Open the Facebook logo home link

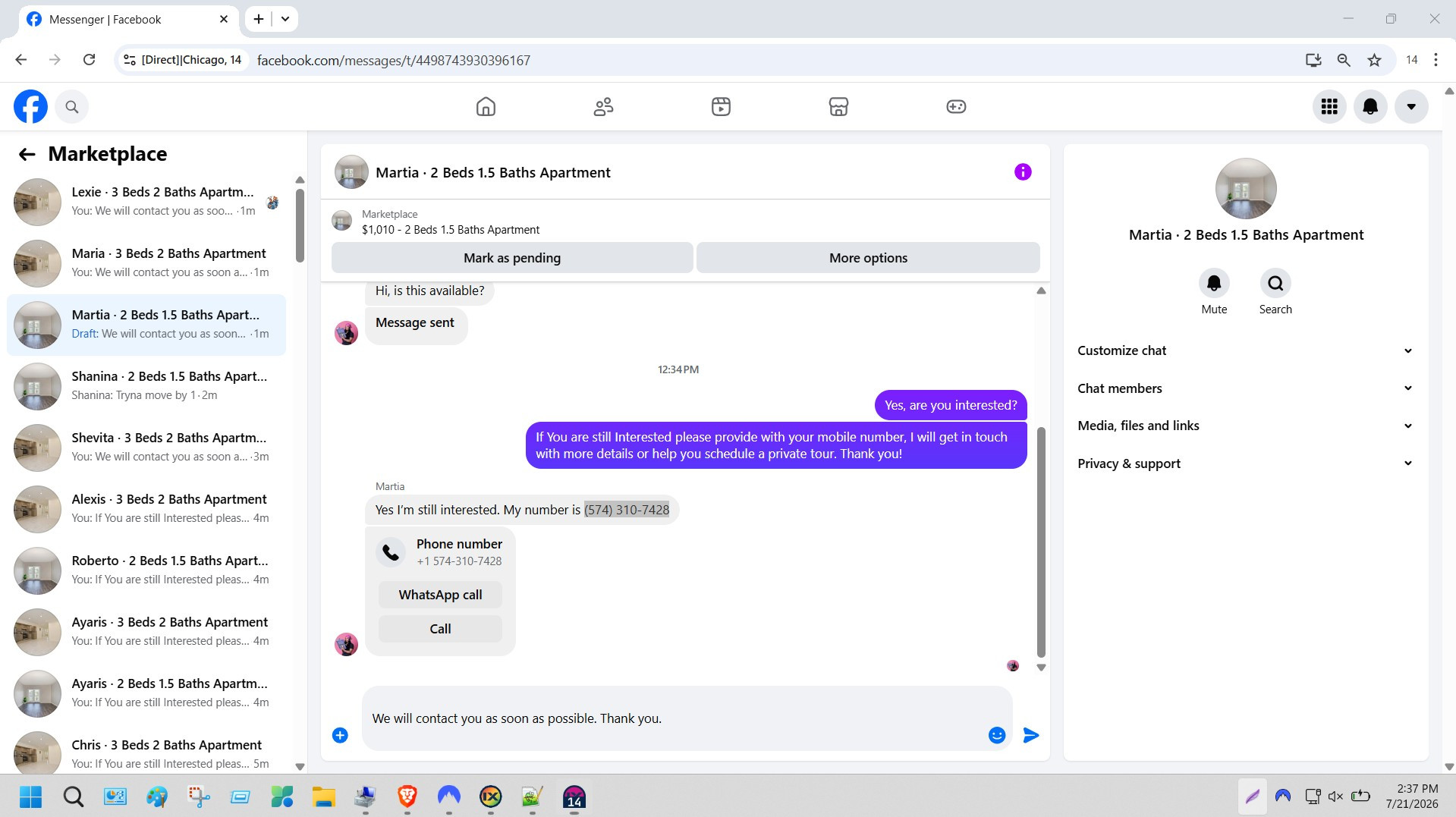30,107
